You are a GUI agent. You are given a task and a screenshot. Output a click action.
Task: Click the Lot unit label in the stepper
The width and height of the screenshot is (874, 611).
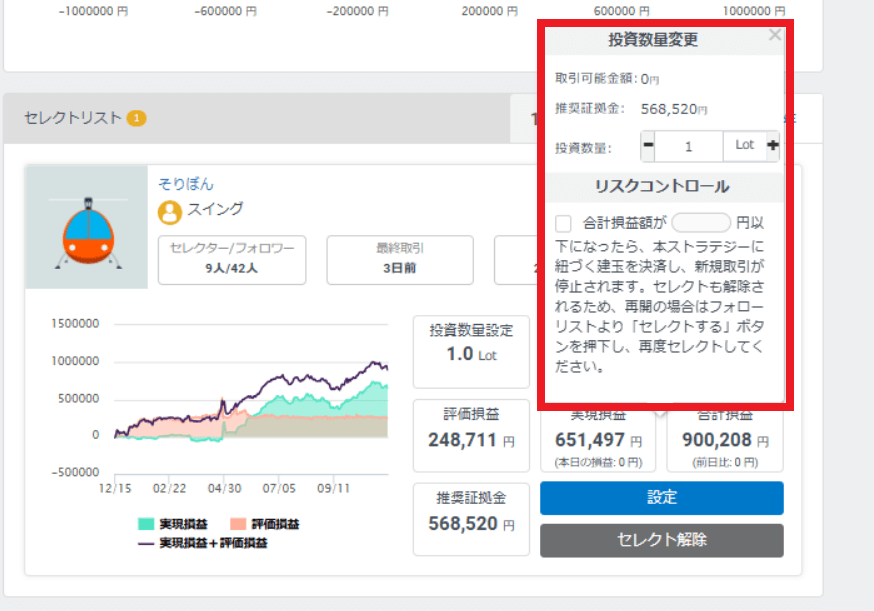[745, 145]
